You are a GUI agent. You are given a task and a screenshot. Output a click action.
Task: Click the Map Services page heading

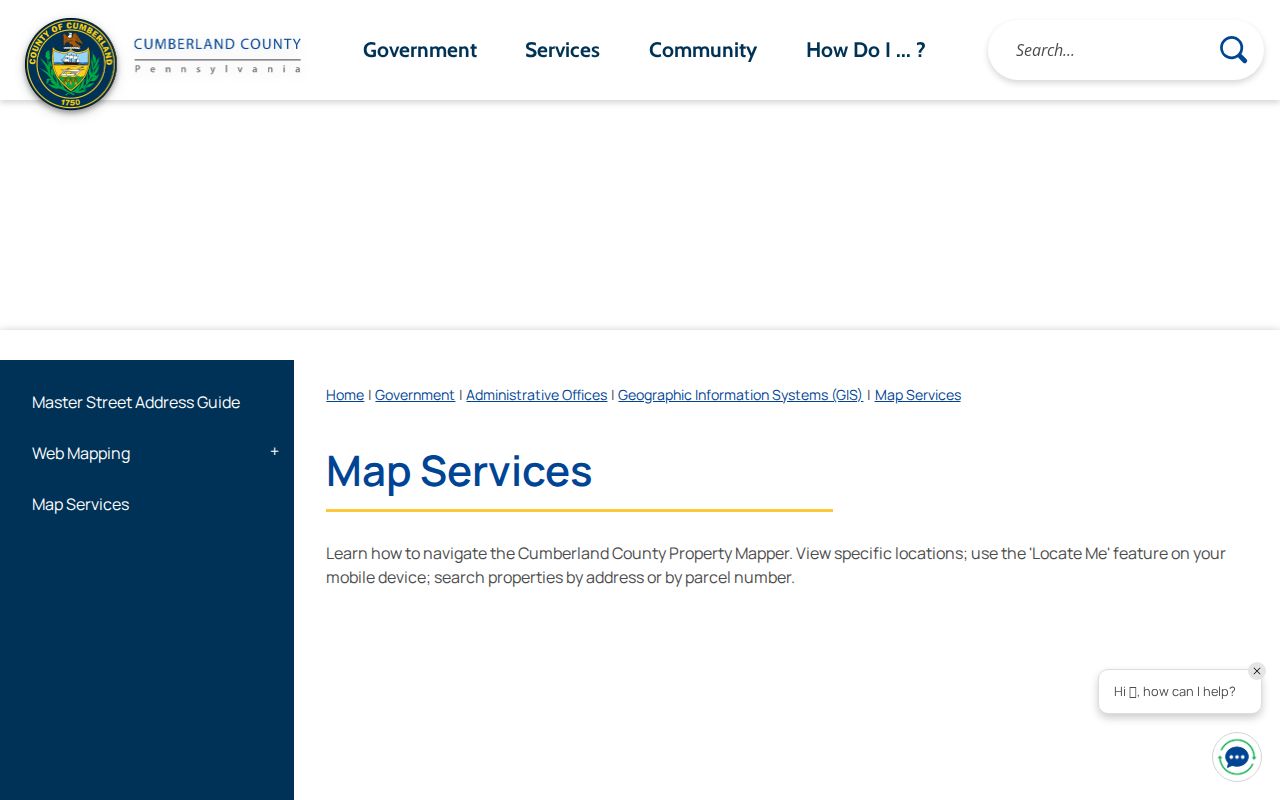(459, 470)
